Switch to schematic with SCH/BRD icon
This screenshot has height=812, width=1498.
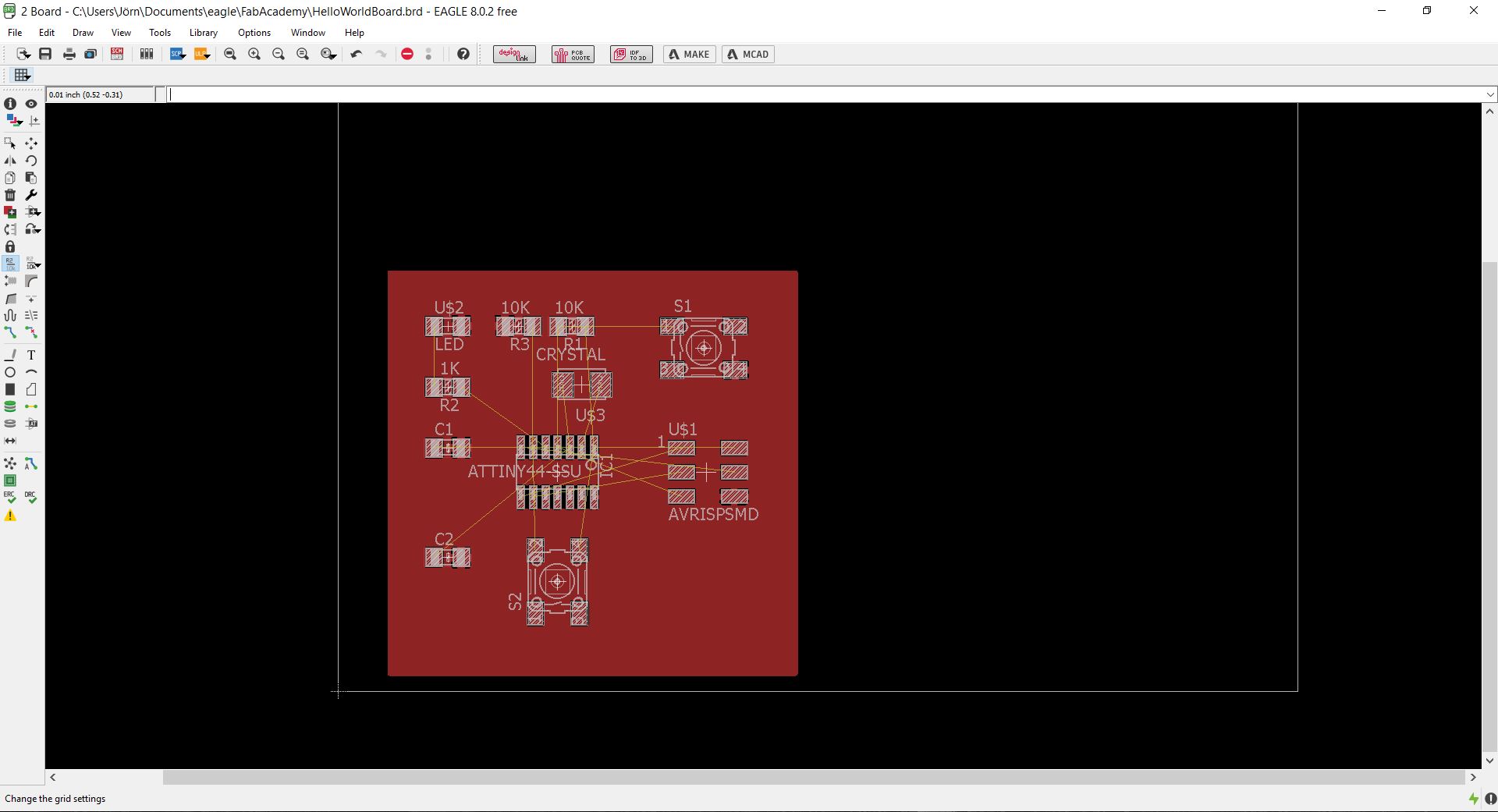click(117, 54)
